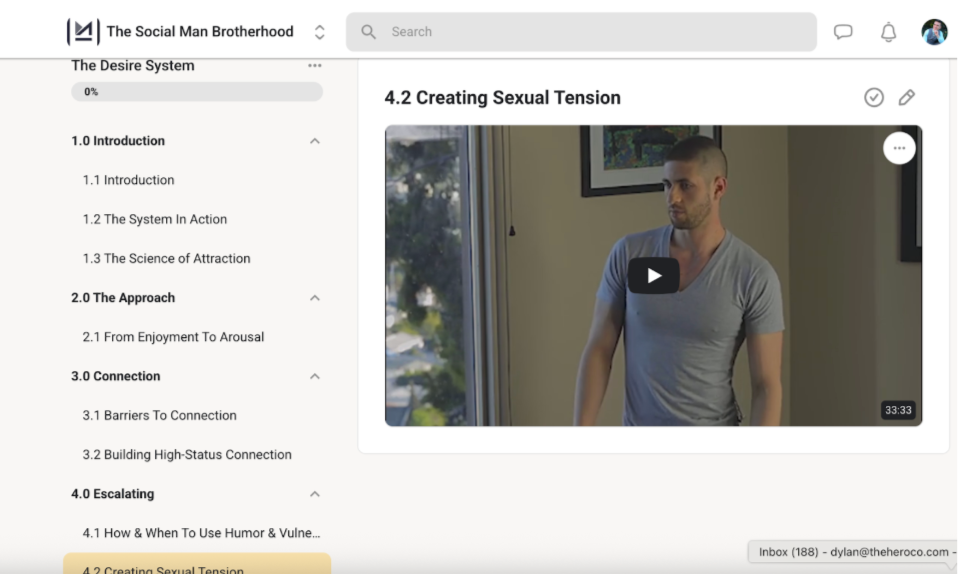Open lesson 3.1 Barriers To Connection
This screenshot has width=958, height=574.
pos(159,415)
